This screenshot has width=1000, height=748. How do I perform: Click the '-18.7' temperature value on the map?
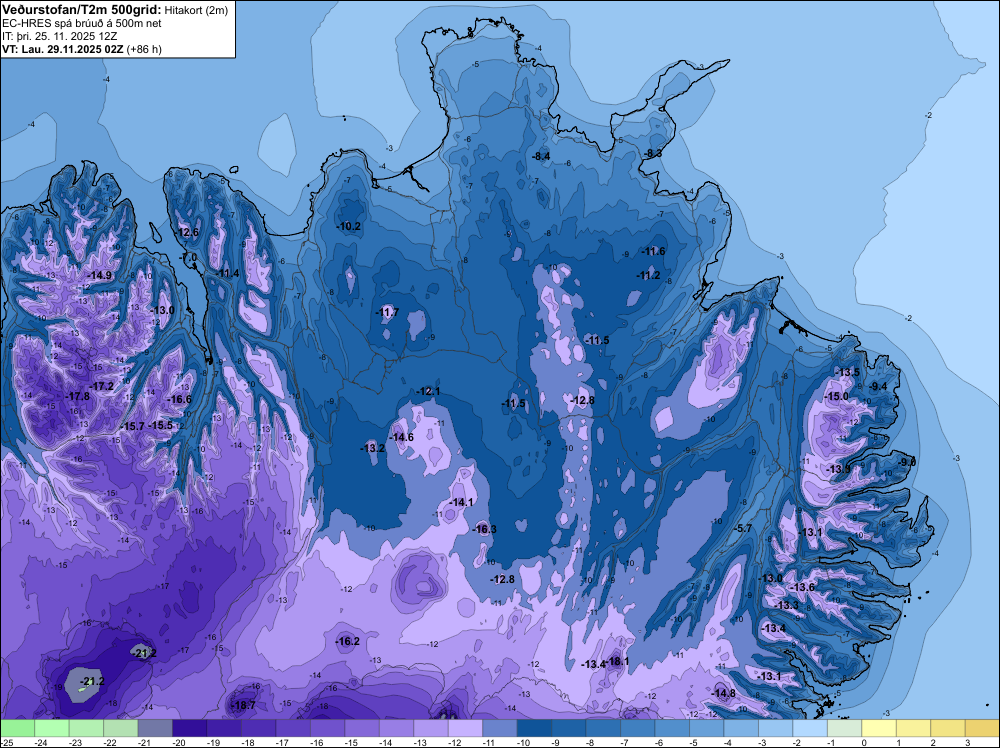point(244,705)
